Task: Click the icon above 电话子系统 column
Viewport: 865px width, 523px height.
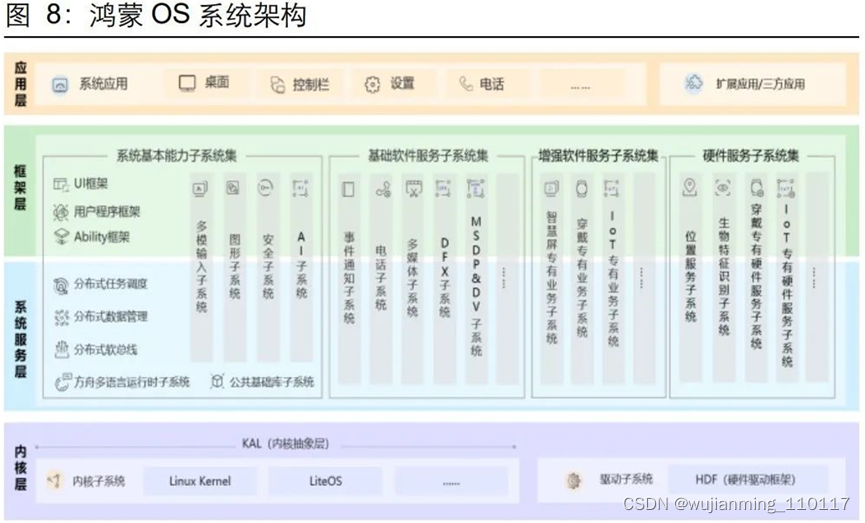Action: click(x=383, y=190)
